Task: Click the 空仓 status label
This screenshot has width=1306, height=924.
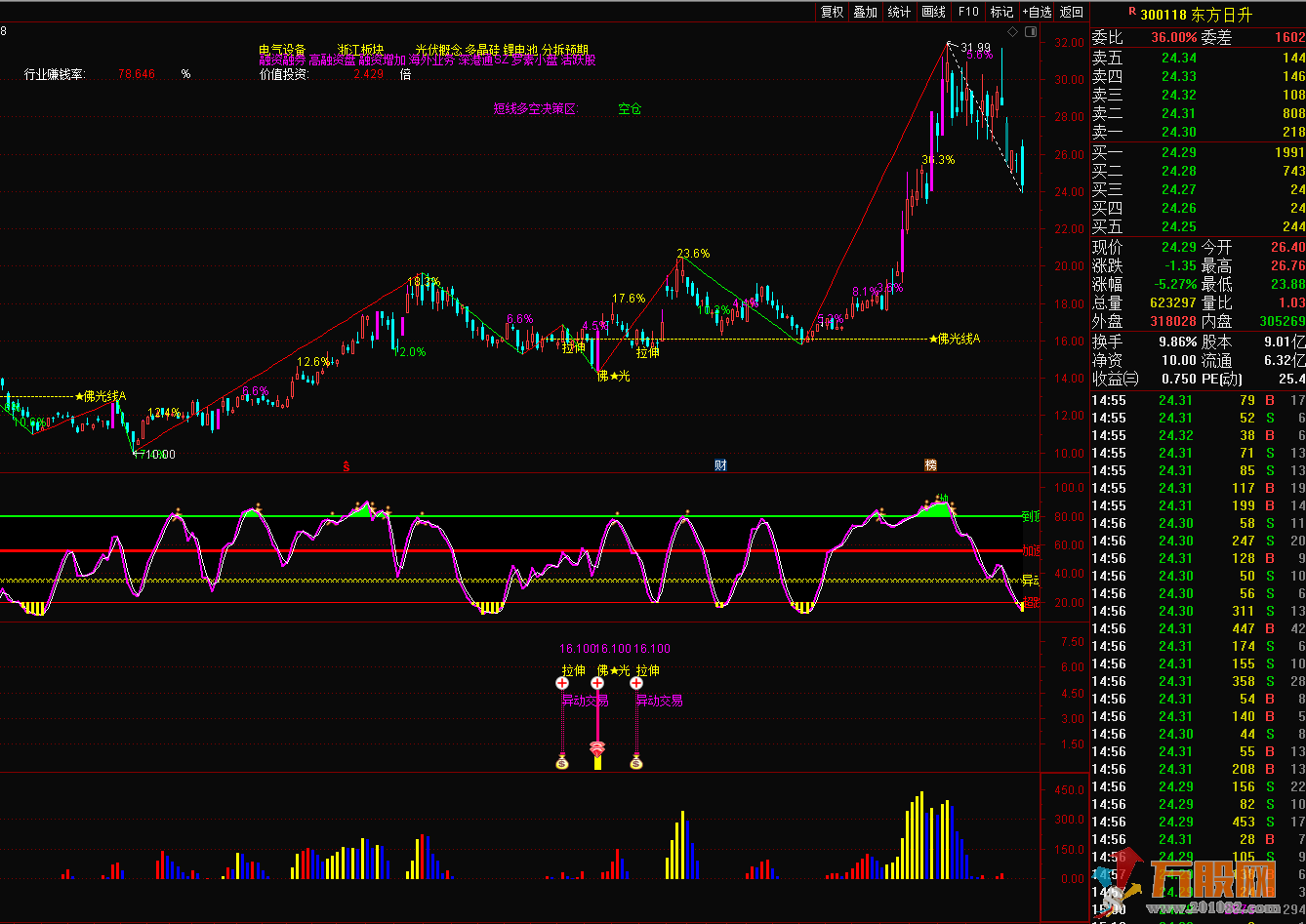Action: (x=630, y=109)
